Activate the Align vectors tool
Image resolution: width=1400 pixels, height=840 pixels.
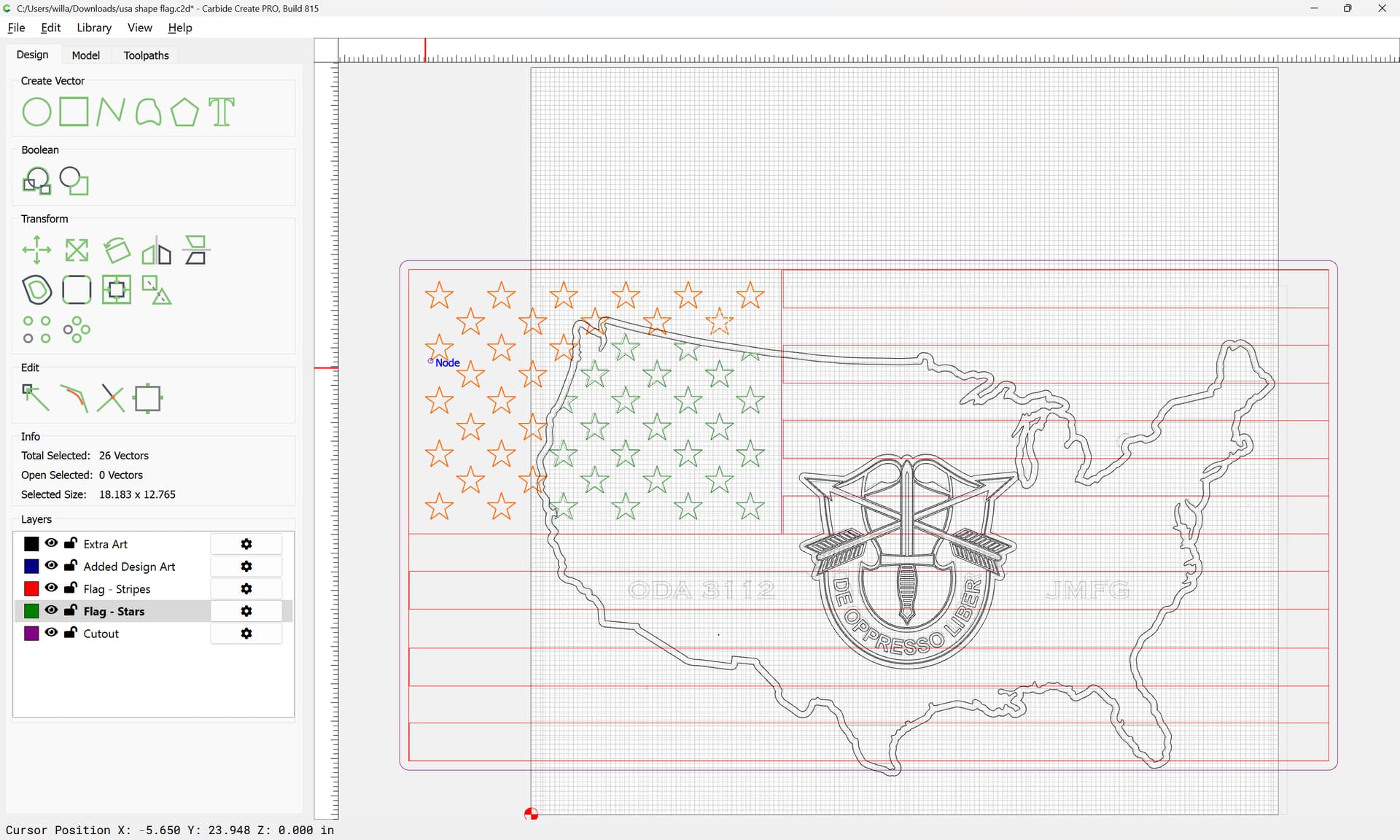[x=195, y=250]
